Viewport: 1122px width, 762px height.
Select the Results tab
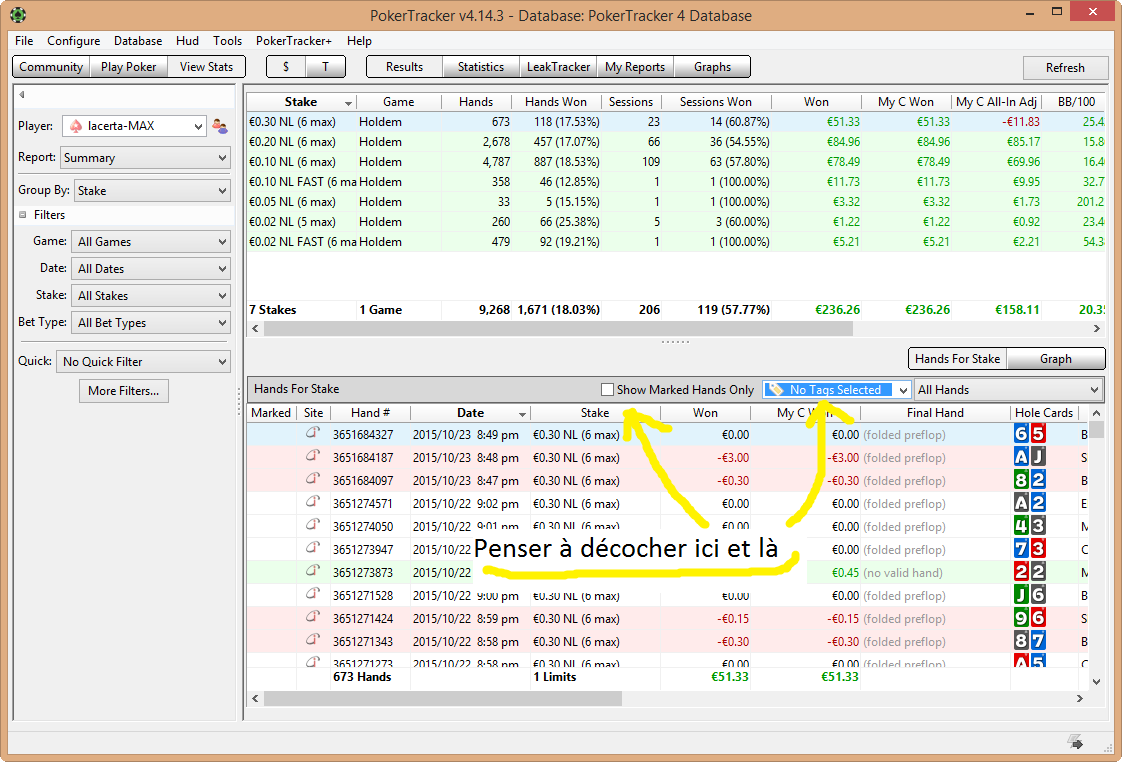click(x=404, y=67)
